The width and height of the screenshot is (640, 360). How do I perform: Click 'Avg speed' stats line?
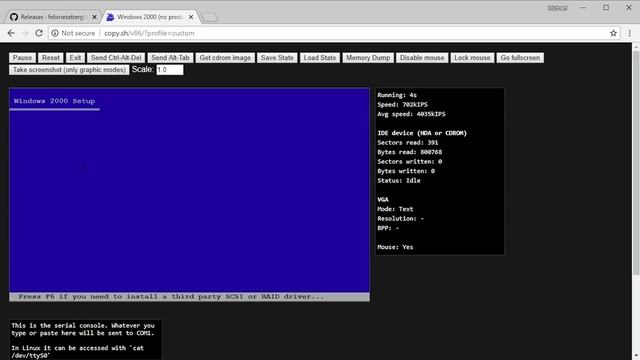click(411, 114)
